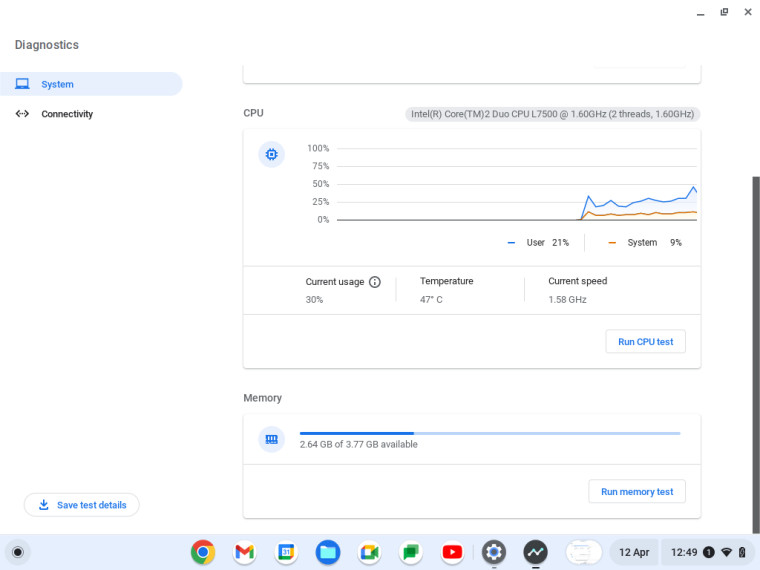Viewport: 760px width, 570px height.
Task: Click the memory usage progress bar
Action: 490,433
